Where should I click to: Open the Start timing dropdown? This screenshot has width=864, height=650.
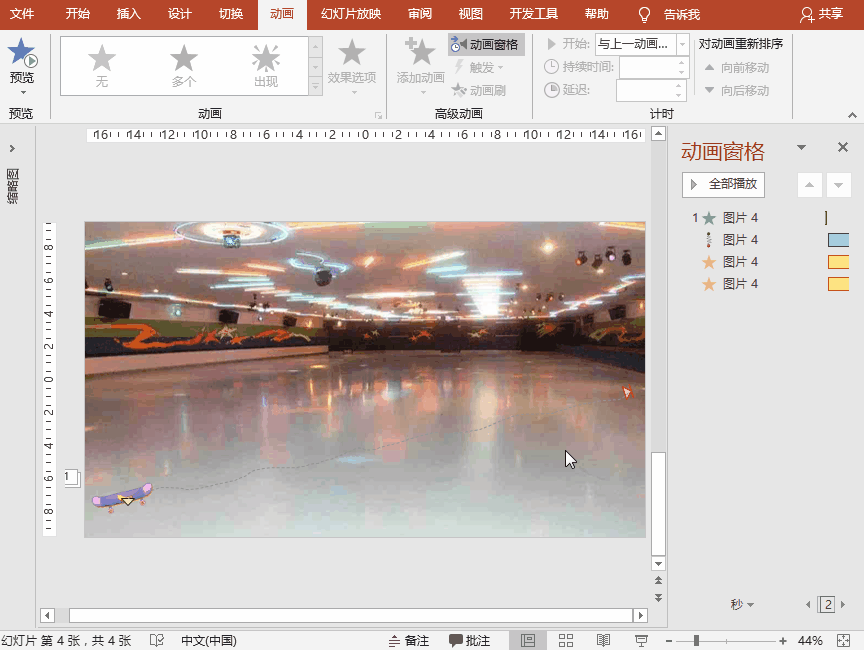click(683, 44)
